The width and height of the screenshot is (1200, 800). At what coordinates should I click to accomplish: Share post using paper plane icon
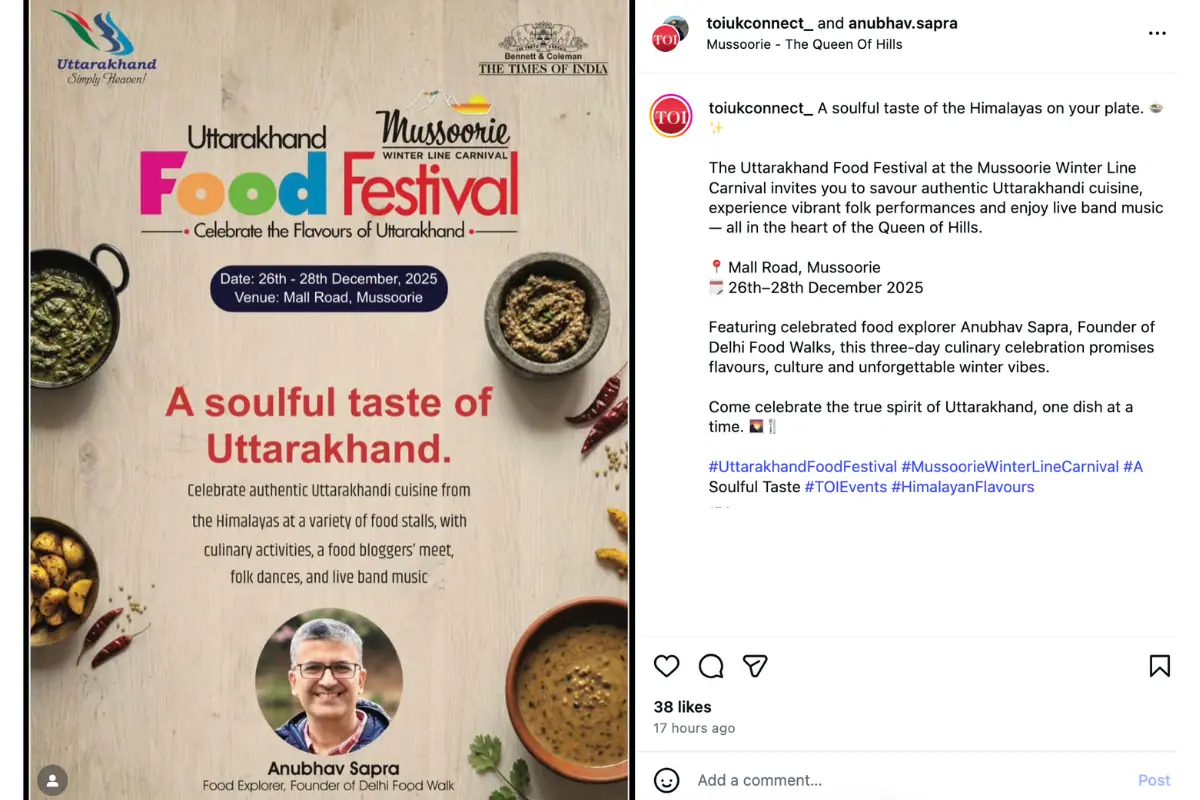tap(755, 666)
